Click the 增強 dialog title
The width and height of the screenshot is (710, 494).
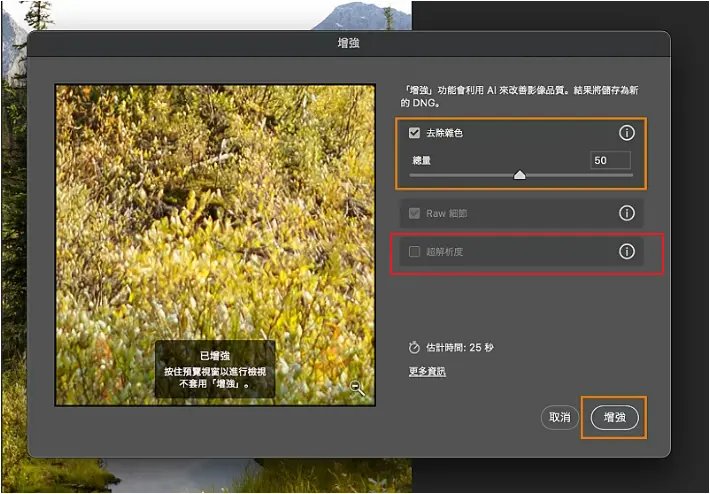pyautogui.click(x=349, y=43)
